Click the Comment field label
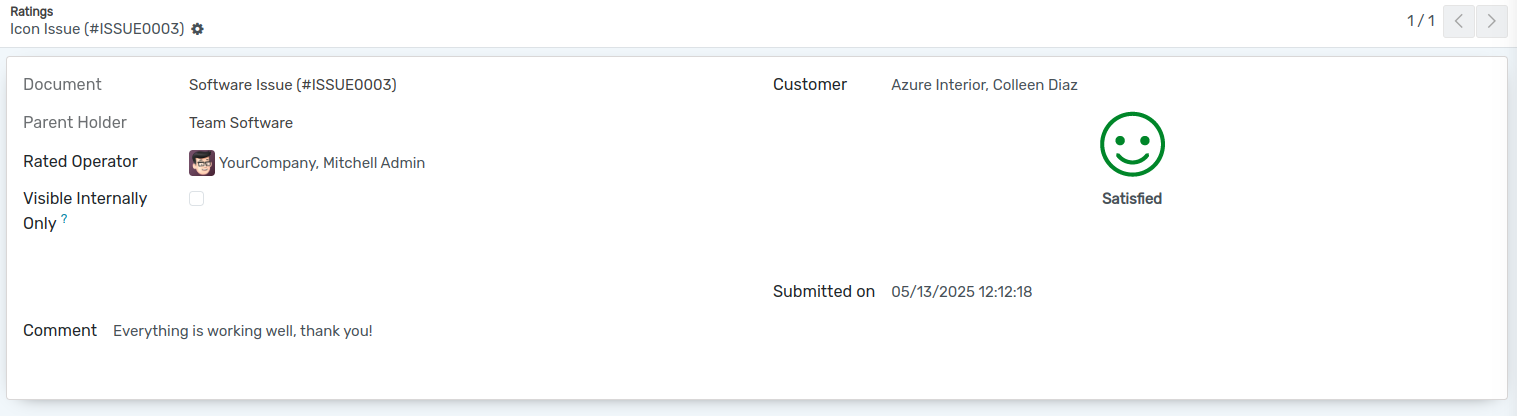 coord(60,330)
